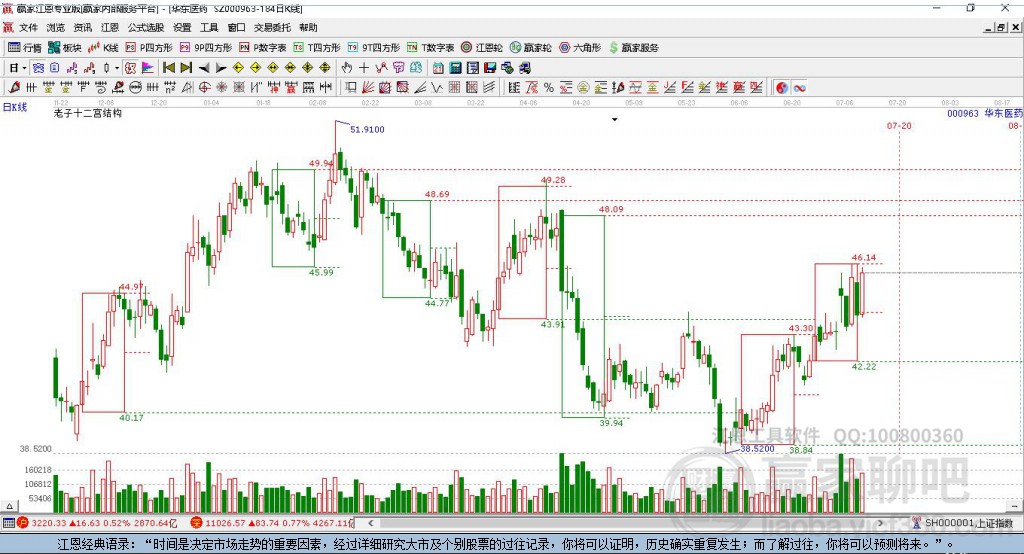Jump to first bar icon

(168, 68)
